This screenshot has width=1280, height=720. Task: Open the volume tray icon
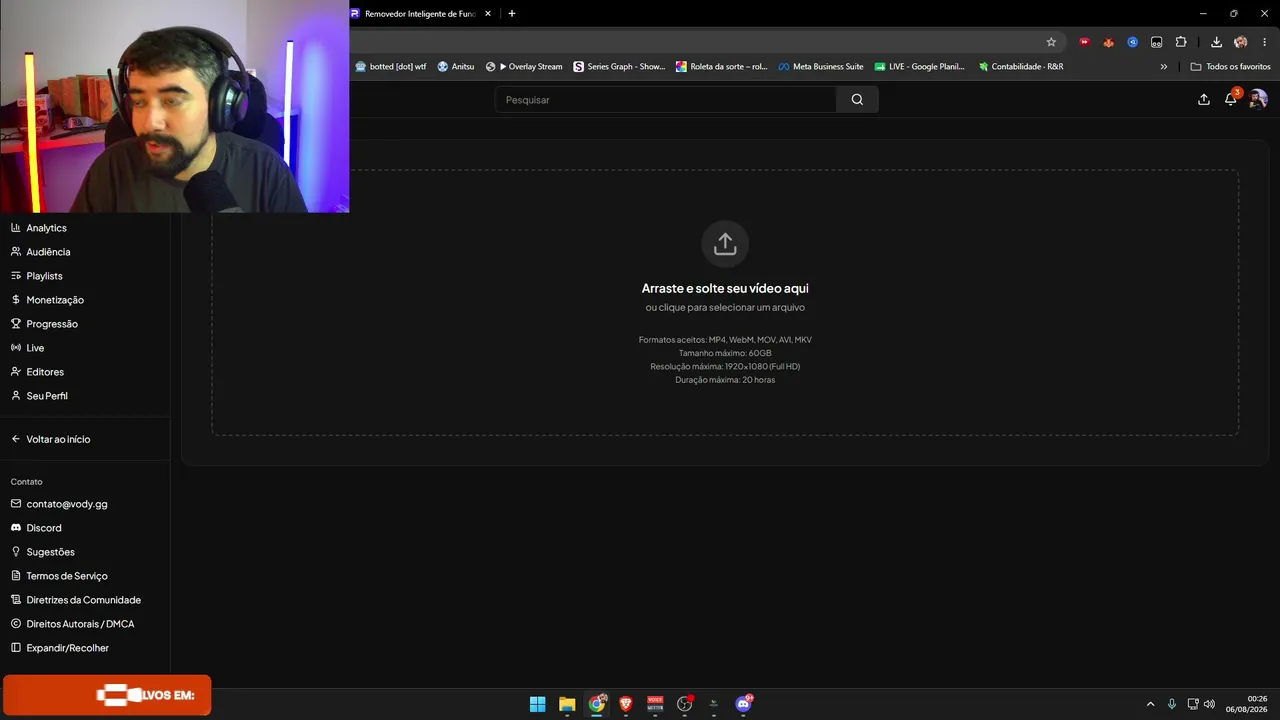(x=1210, y=704)
